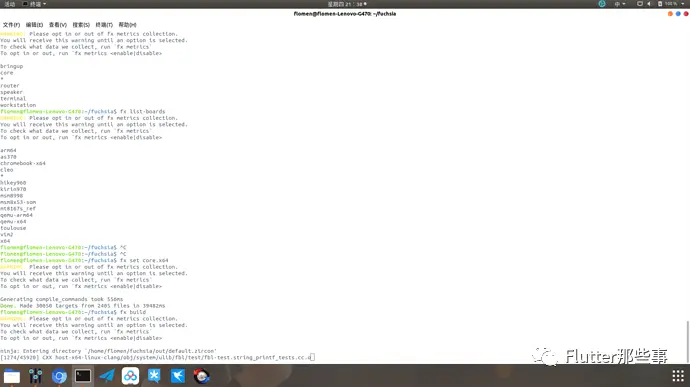
Task: Open the clock and calendar in top bar
Action: (x=347, y=4)
